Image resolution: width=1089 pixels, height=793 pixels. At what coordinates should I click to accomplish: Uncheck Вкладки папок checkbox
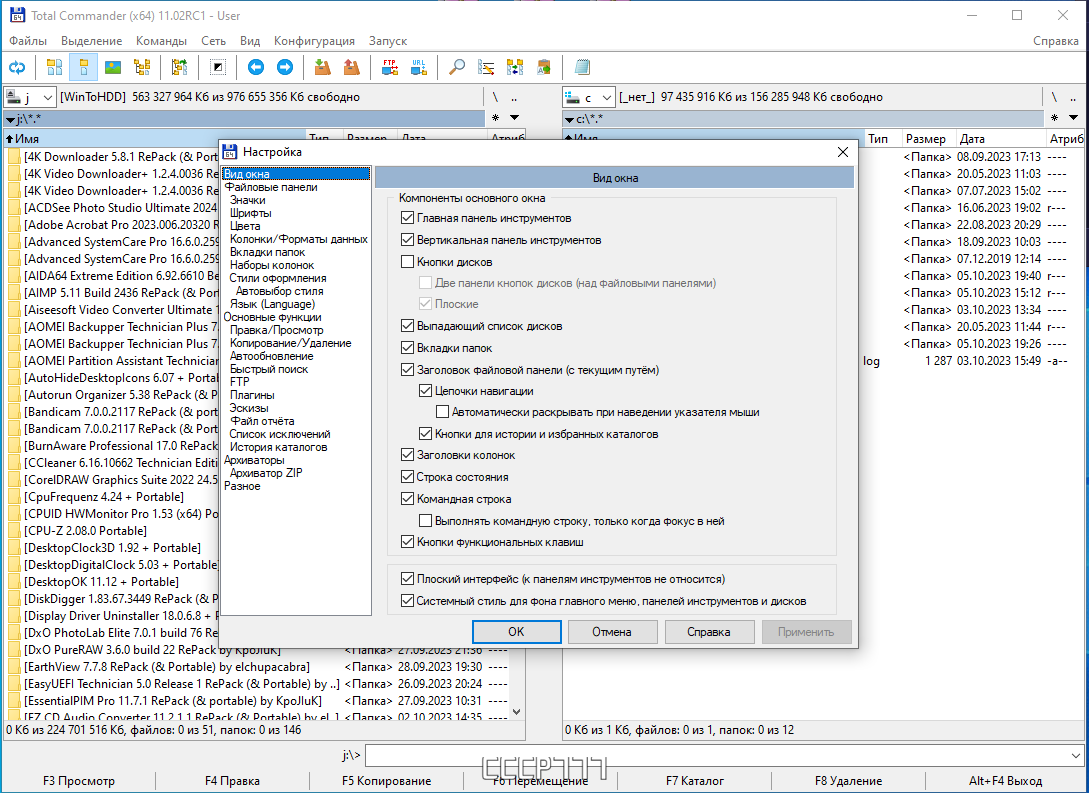click(408, 348)
